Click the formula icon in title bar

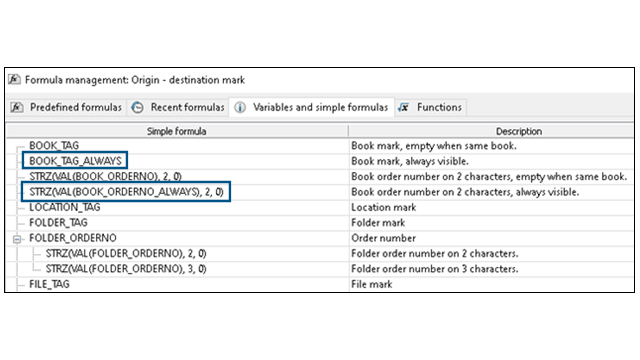[x=14, y=79]
